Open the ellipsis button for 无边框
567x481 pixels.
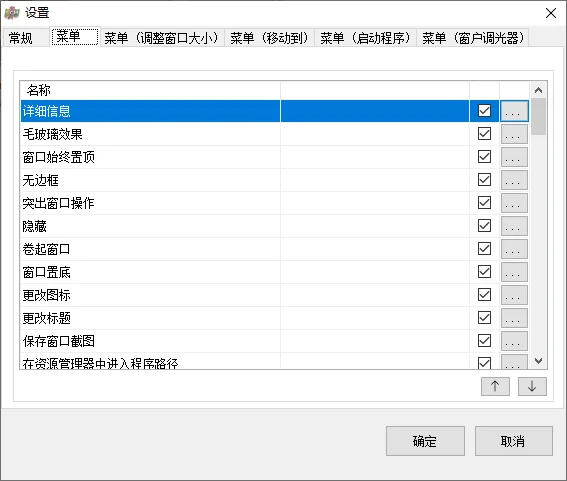point(514,180)
